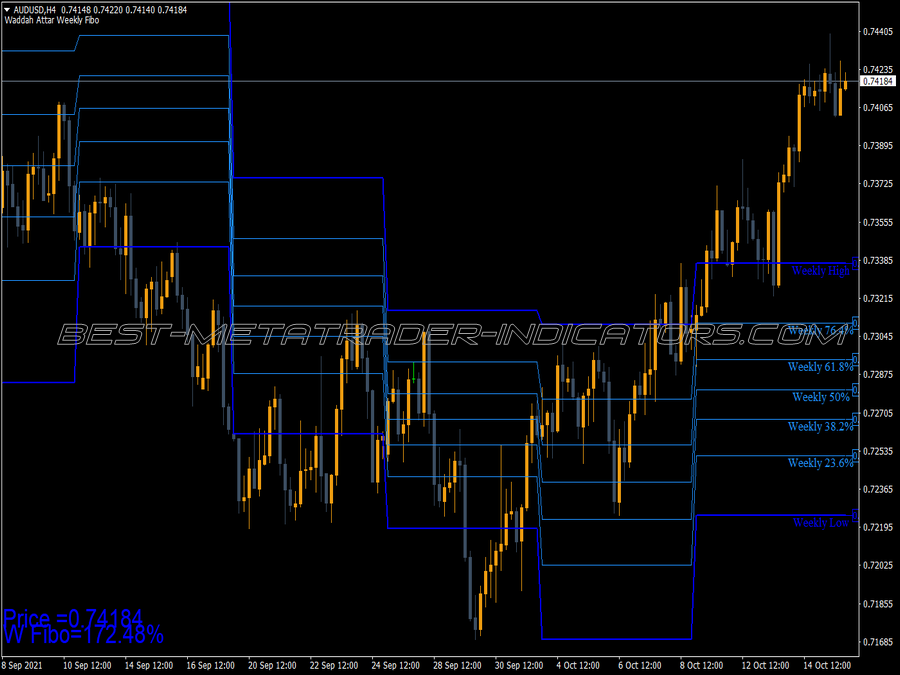Viewport: 900px width, 675px height.
Task: Select the 0.73385 value on the price scale
Action: coord(878,261)
